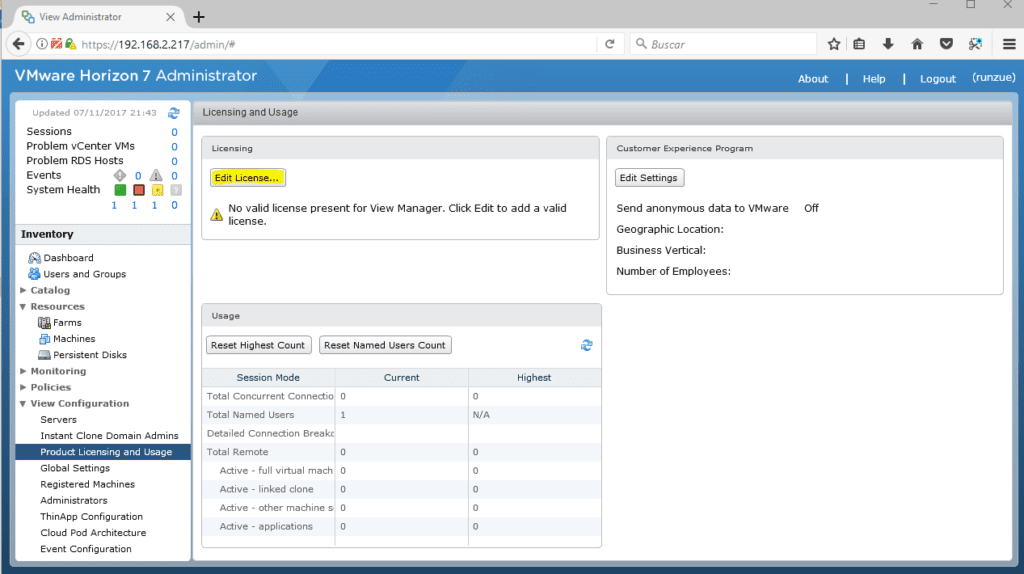Open the Help link
This screenshot has height=574, width=1024.
(x=874, y=79)
